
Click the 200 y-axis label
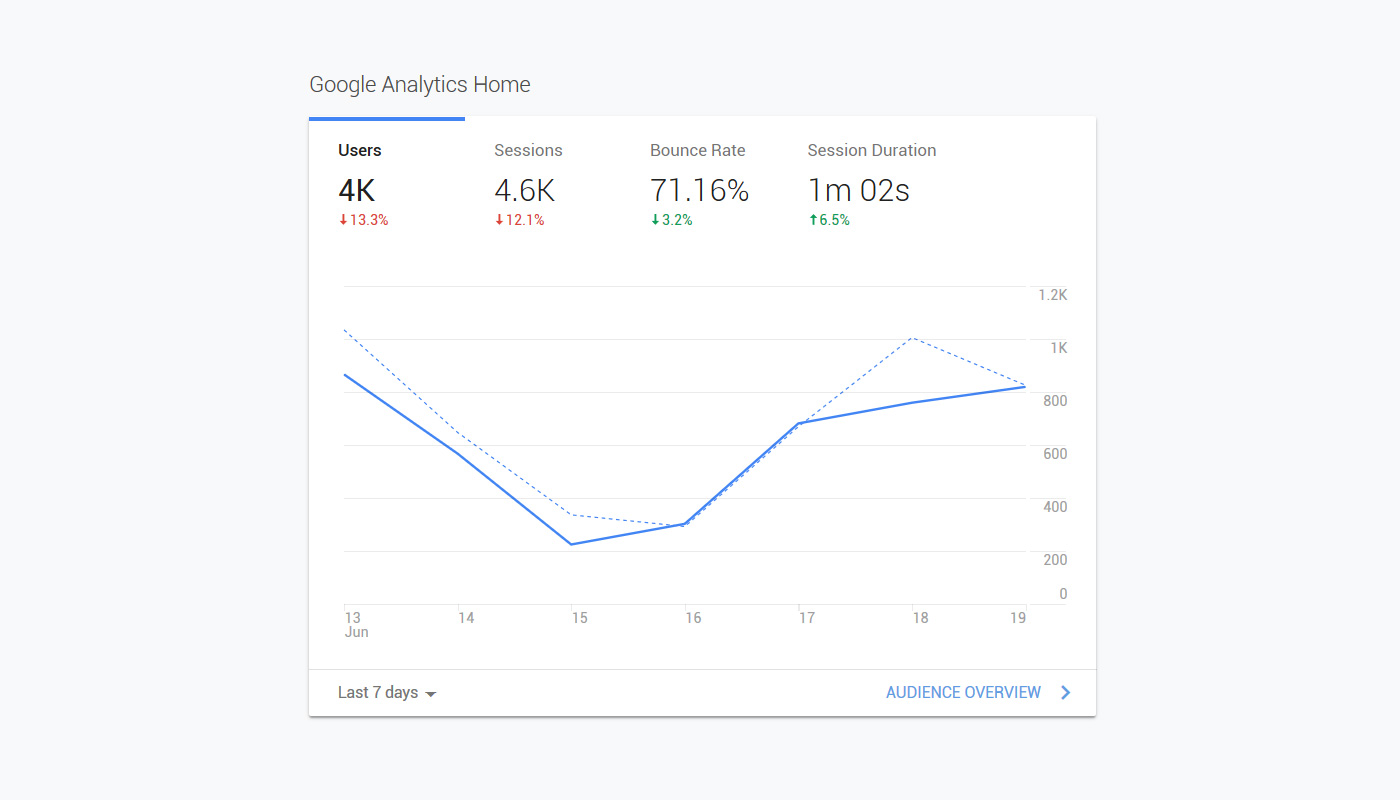[x=1055, y=560]
